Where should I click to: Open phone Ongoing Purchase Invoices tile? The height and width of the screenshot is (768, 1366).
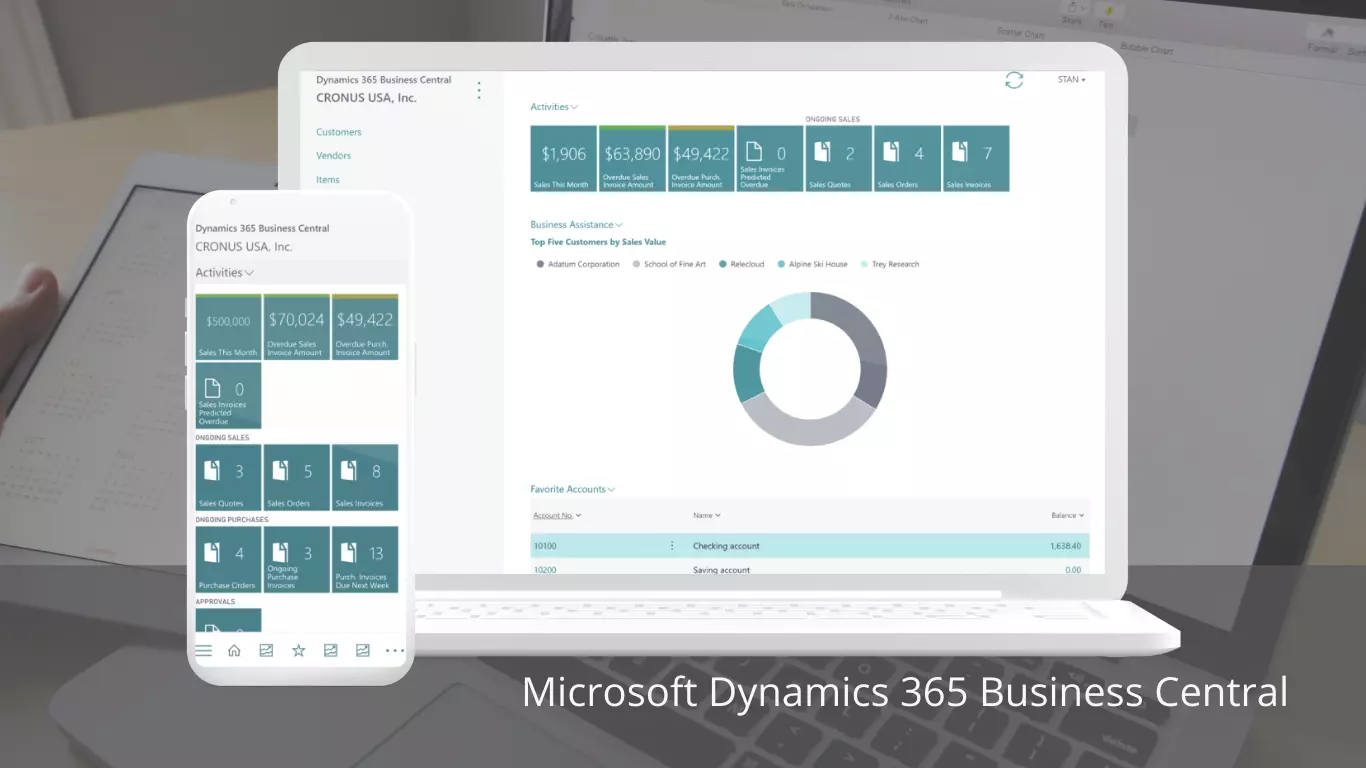tap(296, 559)
